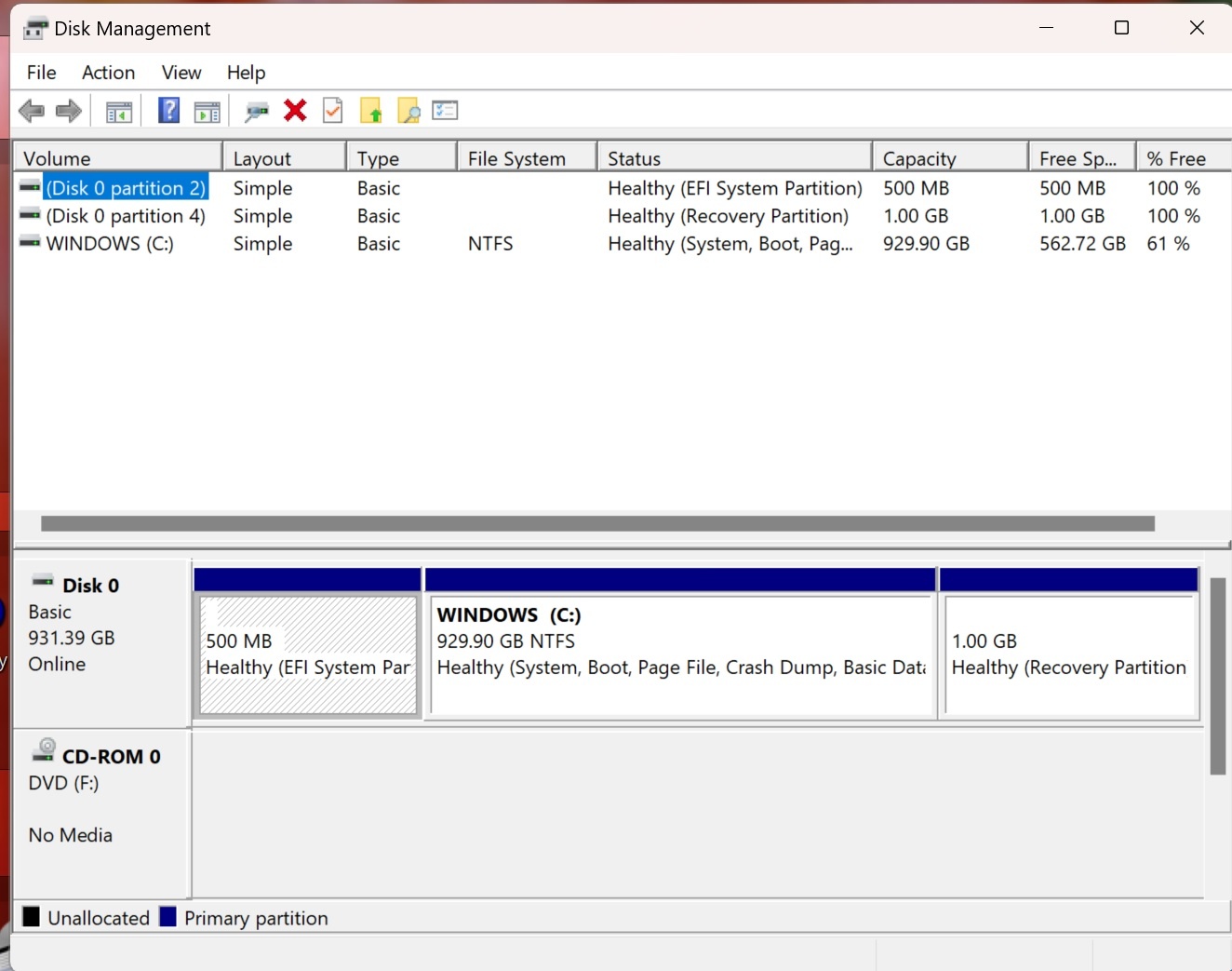The height and width of the screenshot is (971, 1232).
Task: Toggle Show/Hide Action Pane icon
Action: [x=208, y=112]
